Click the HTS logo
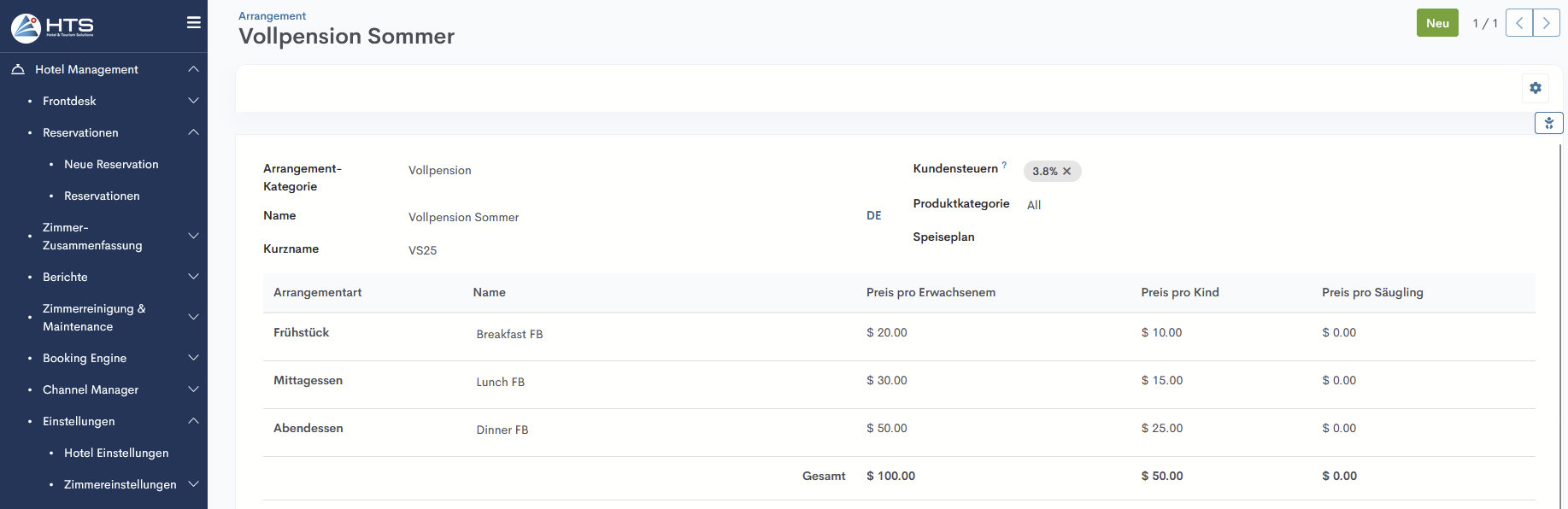The width and height of the screenshot is (1568, 509). pyautogui.click(x=53, y=27)
